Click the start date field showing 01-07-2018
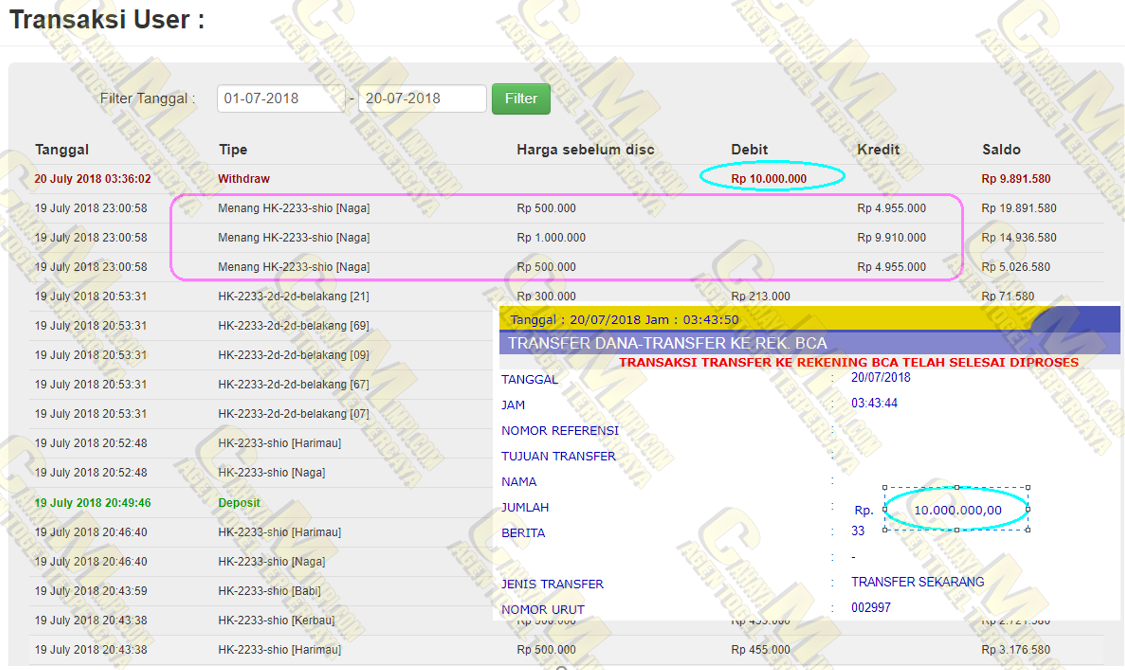This screenshot has height=670, width=1125. point(280,98)
